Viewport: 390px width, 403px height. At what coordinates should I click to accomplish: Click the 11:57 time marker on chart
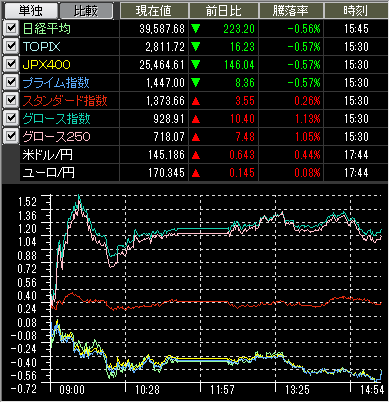tap(222, 389)
